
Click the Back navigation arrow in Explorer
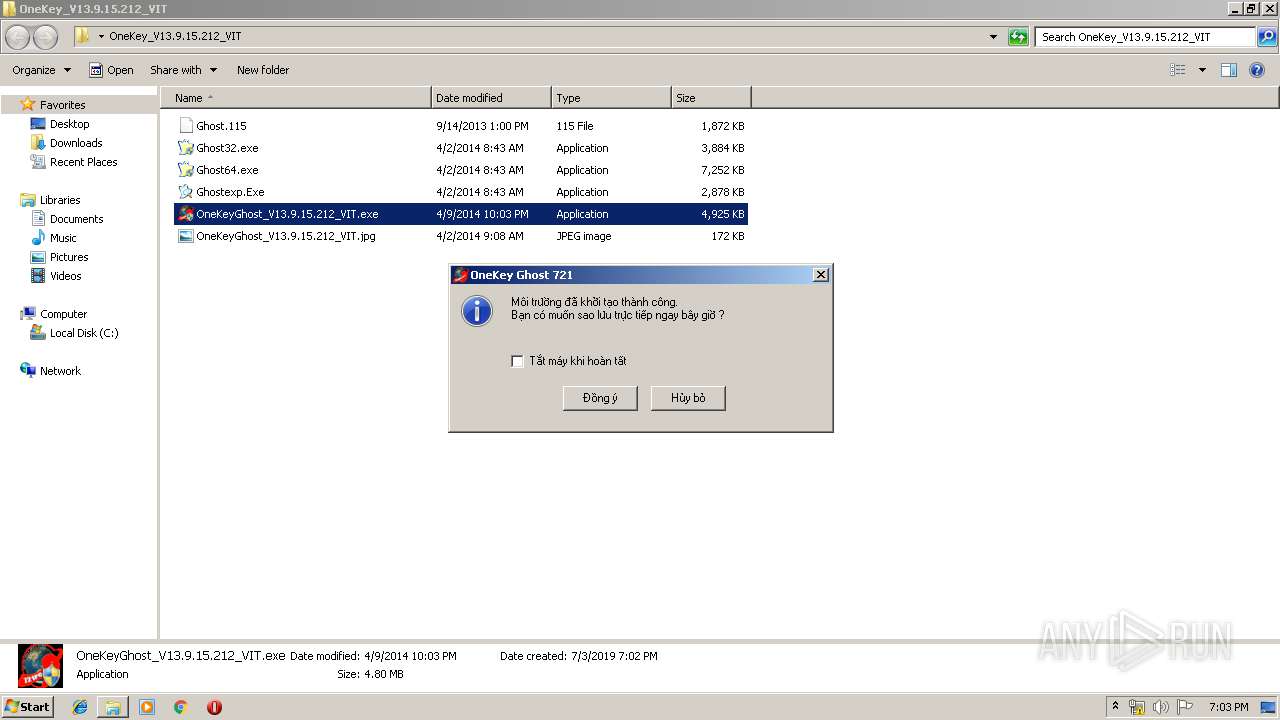(18, 37)
